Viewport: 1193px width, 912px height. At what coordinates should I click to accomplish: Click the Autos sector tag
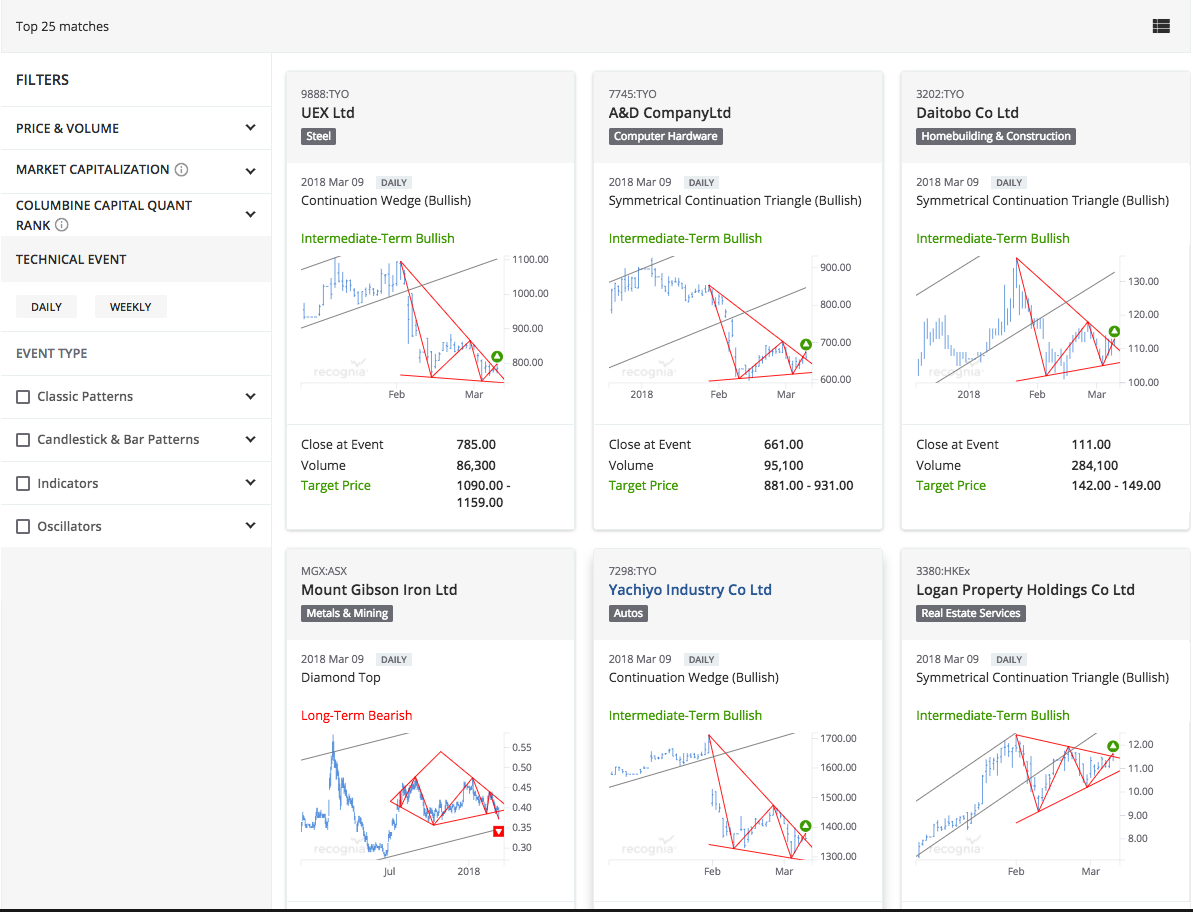coord(628,613)
